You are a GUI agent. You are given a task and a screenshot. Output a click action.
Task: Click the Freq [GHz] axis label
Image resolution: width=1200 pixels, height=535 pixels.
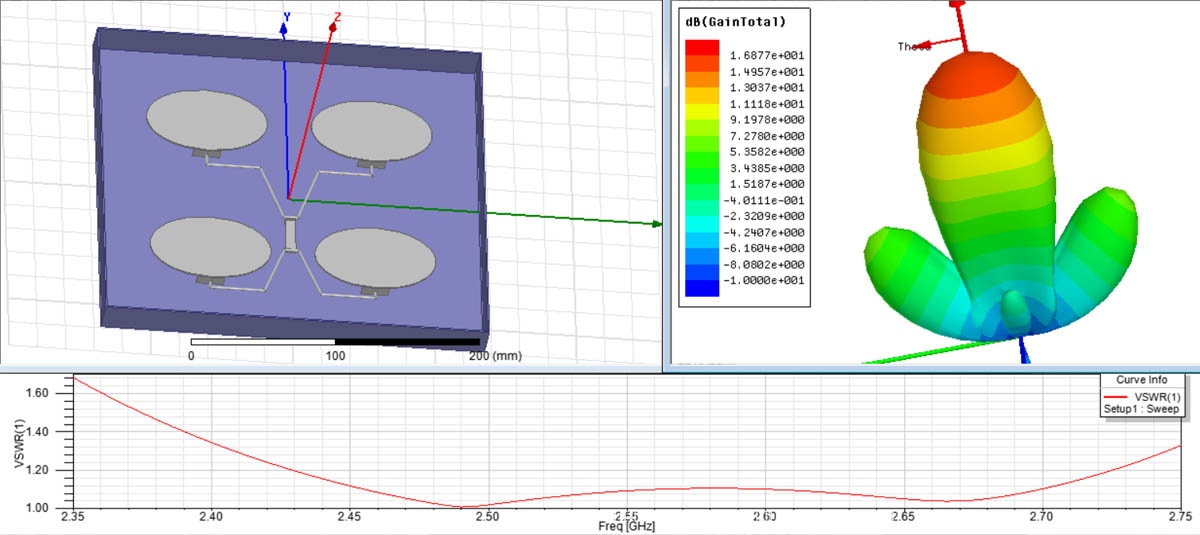pyautogui.click(x=627, y=526)
